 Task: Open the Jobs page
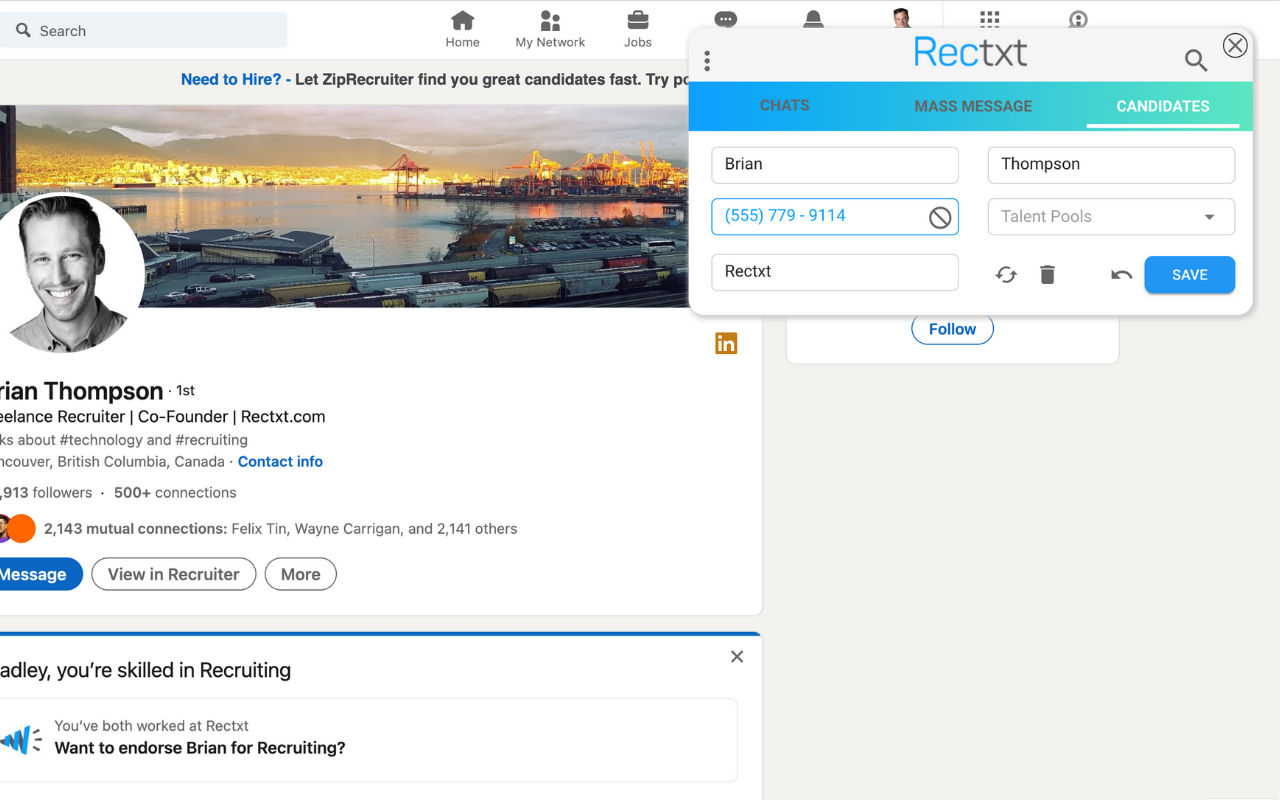click(638, 29)
